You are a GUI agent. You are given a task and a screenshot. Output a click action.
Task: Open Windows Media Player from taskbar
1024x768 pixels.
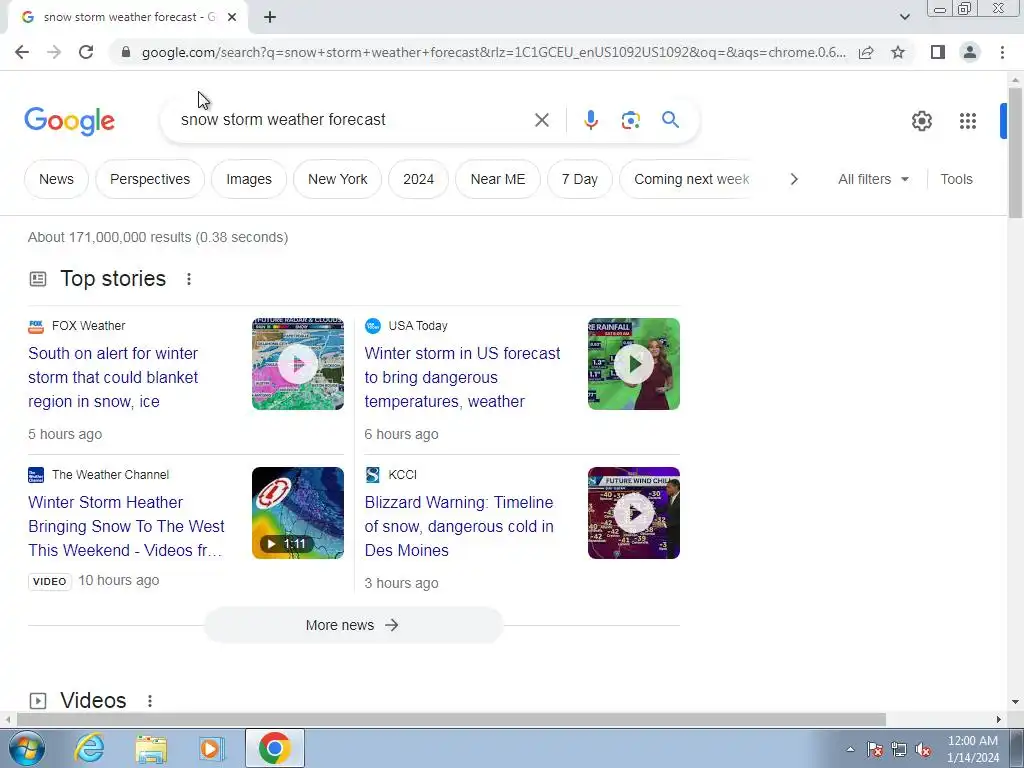pyautogui.click(x=211, y=748)
